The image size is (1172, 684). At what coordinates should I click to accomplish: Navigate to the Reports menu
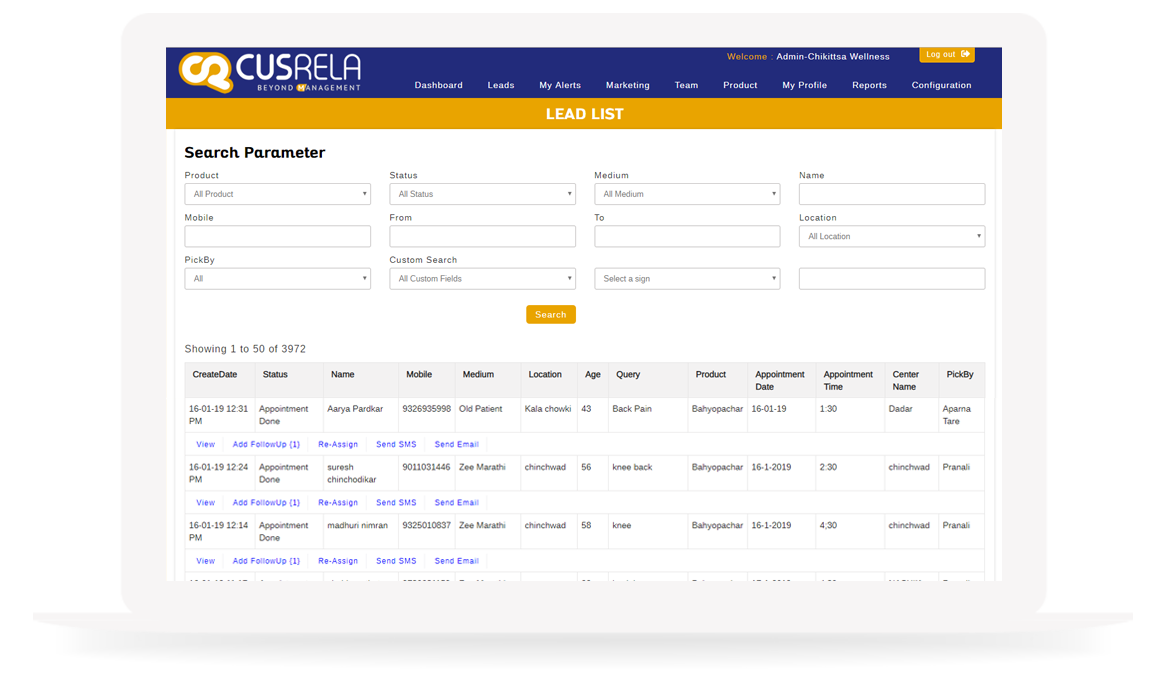tap(869, 86)
